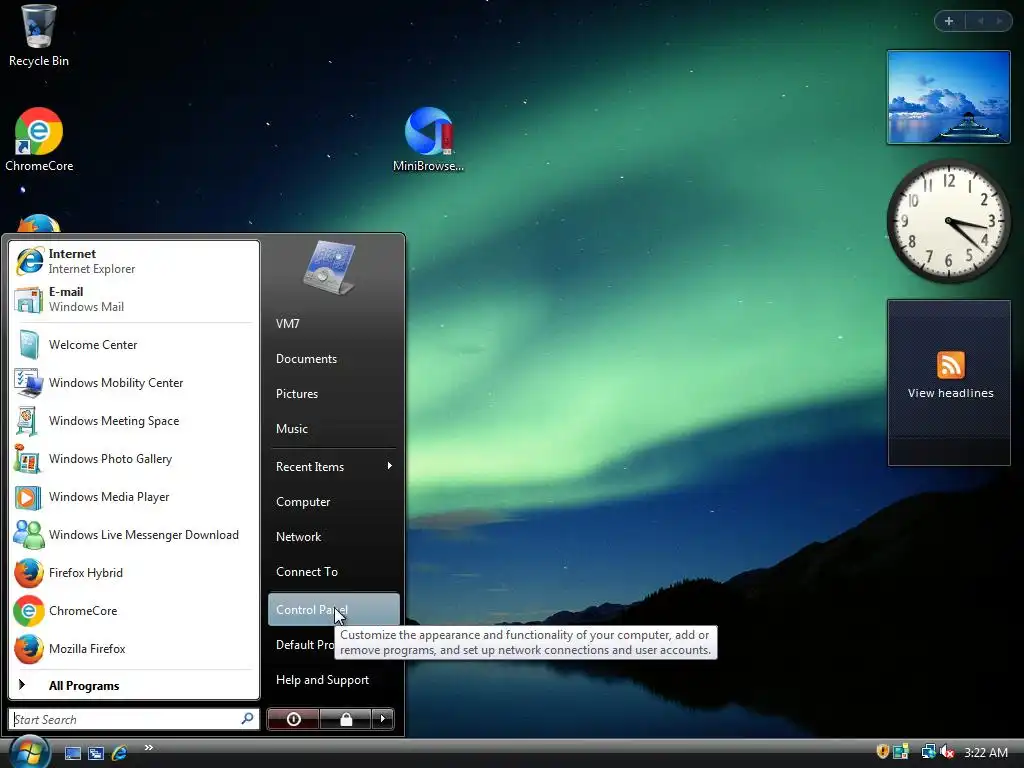
Task: Click the search magnifier in Start Search
Action: [x=248, y=719]
